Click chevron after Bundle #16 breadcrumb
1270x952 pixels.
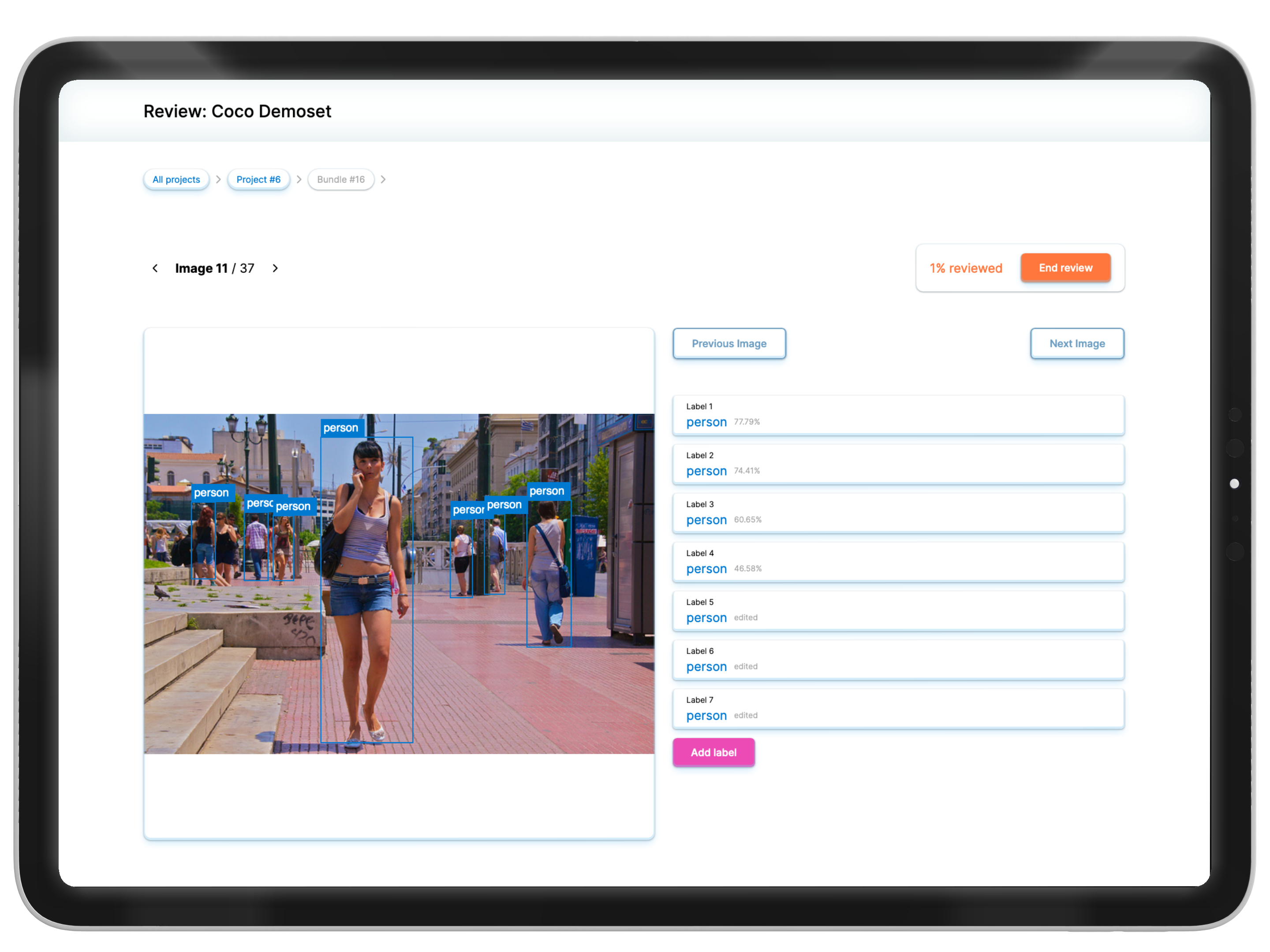click(383, 180)
